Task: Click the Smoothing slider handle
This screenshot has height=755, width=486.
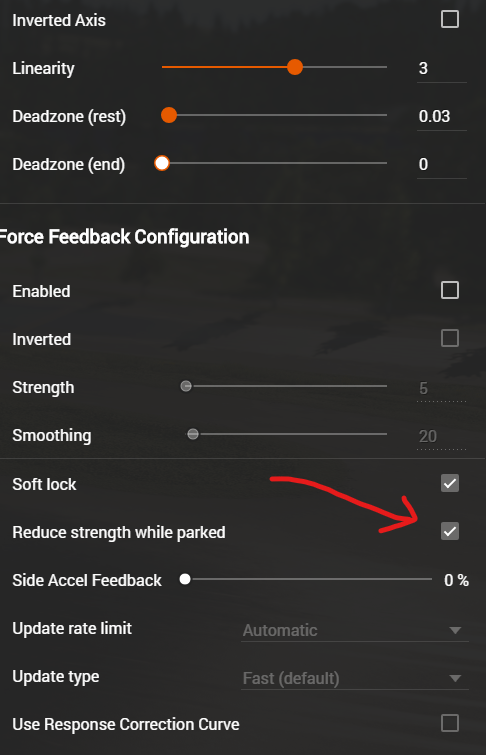Action: click(x=193, y=434)
